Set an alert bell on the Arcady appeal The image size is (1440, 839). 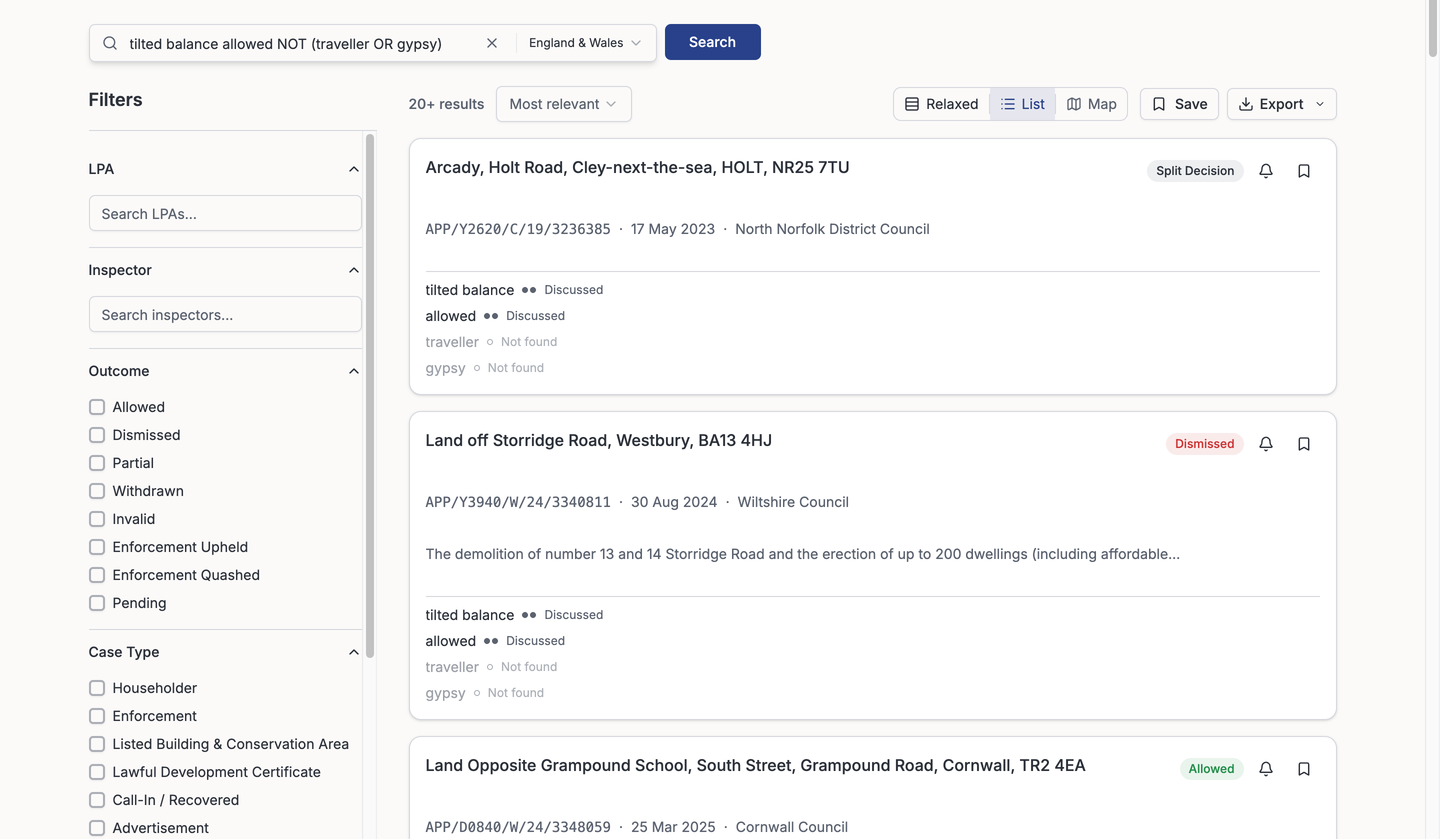click(x=1265, y=170)
